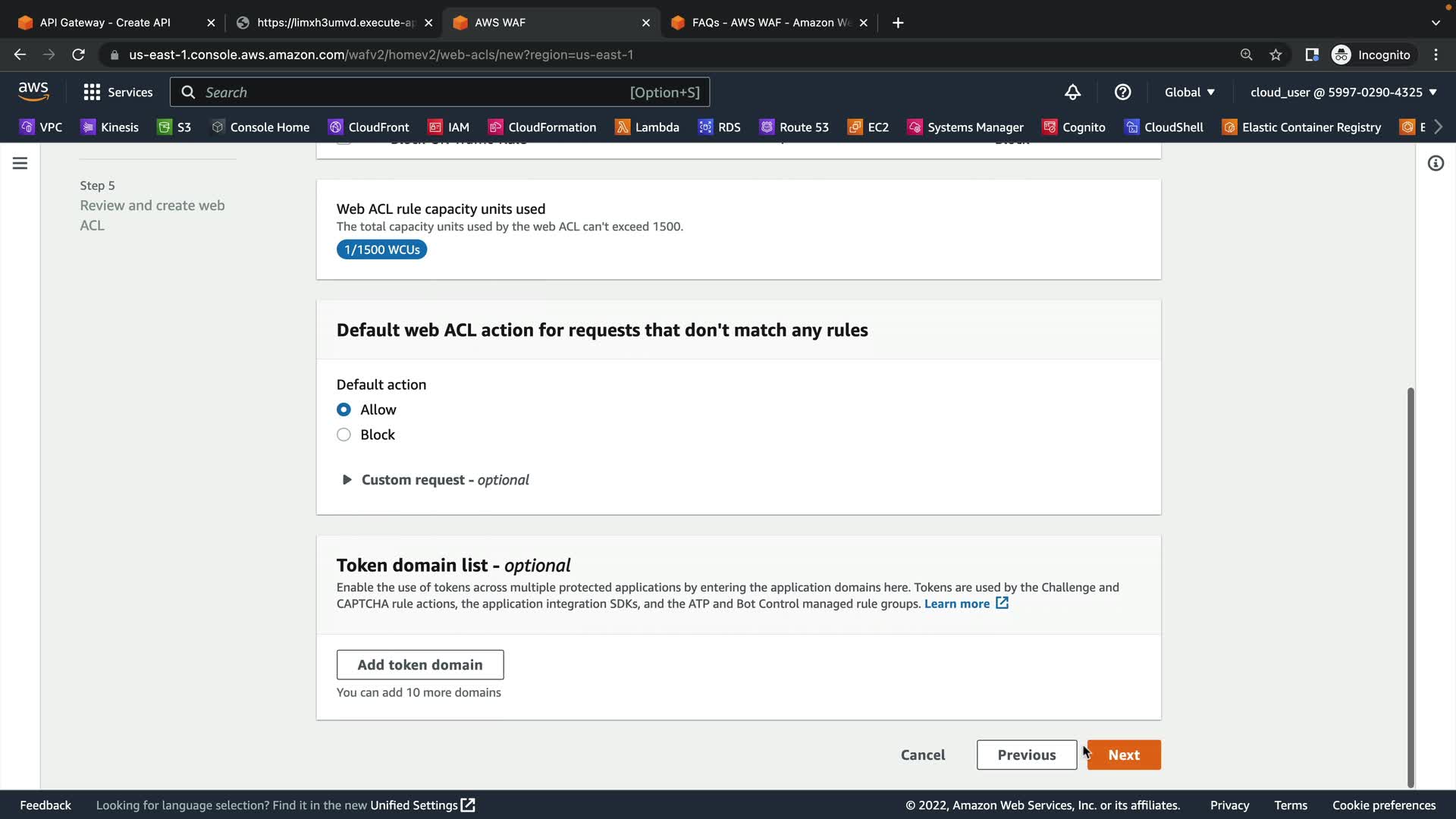This screenshot has height=819, width=1456.
Task: Open the Services grid menu
Action: 118,93
